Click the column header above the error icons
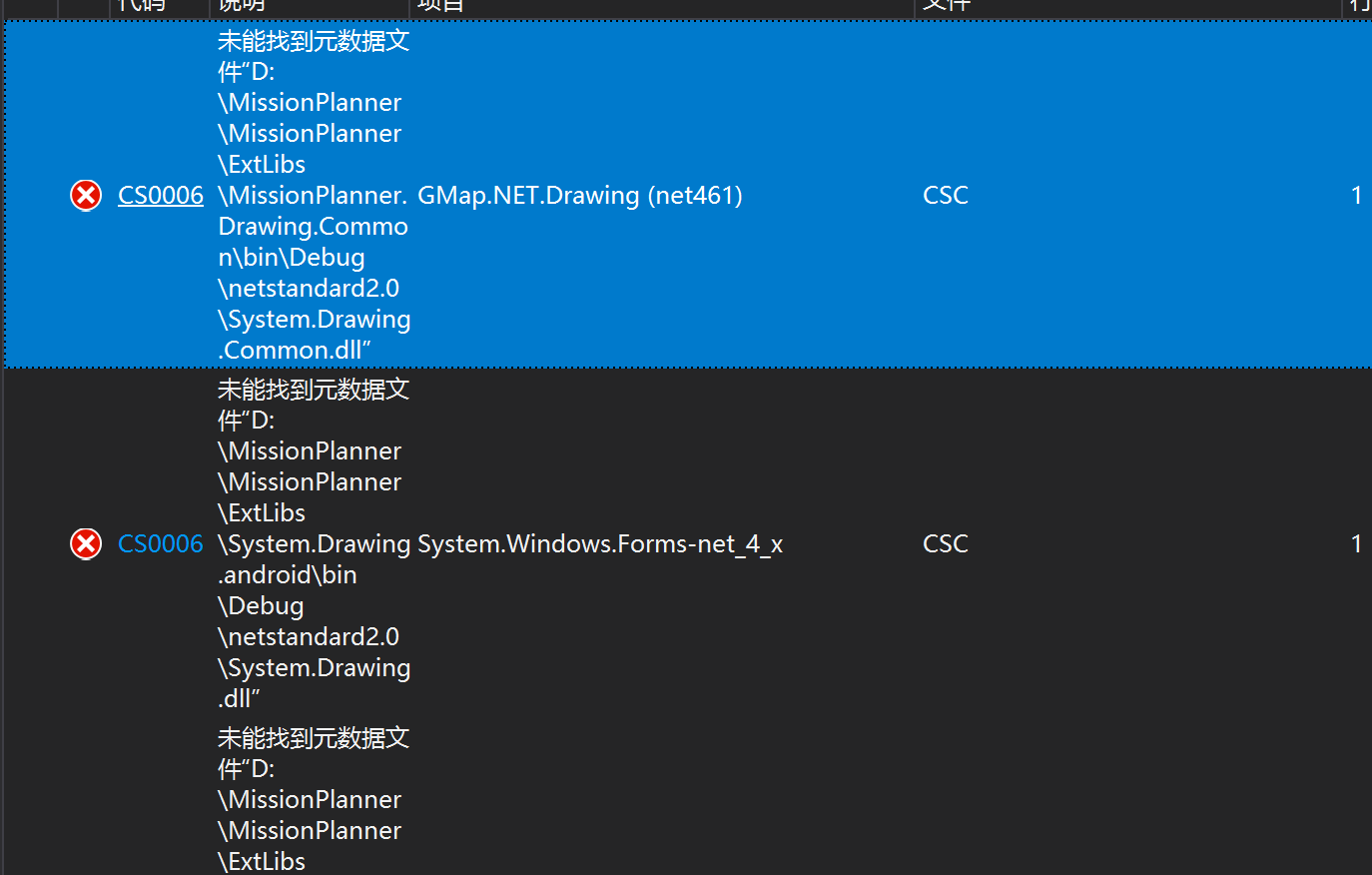The image size is (1372, 875). pyautogui.click(x=84, y=7)
